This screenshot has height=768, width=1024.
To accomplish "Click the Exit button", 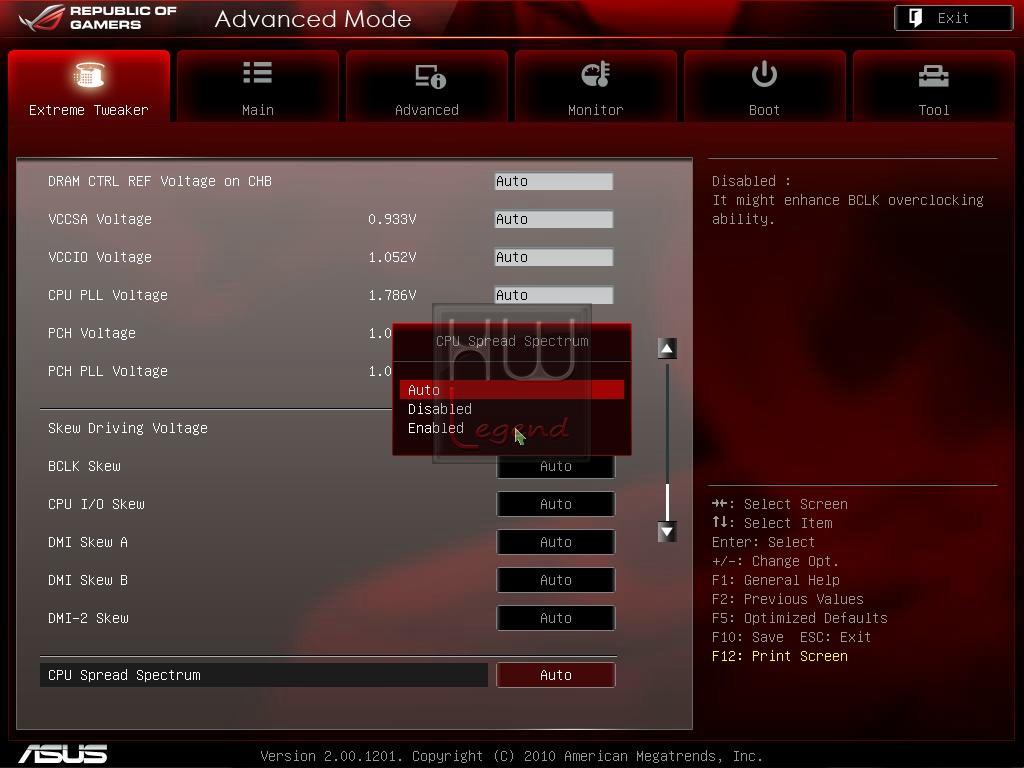I will 953,18.
